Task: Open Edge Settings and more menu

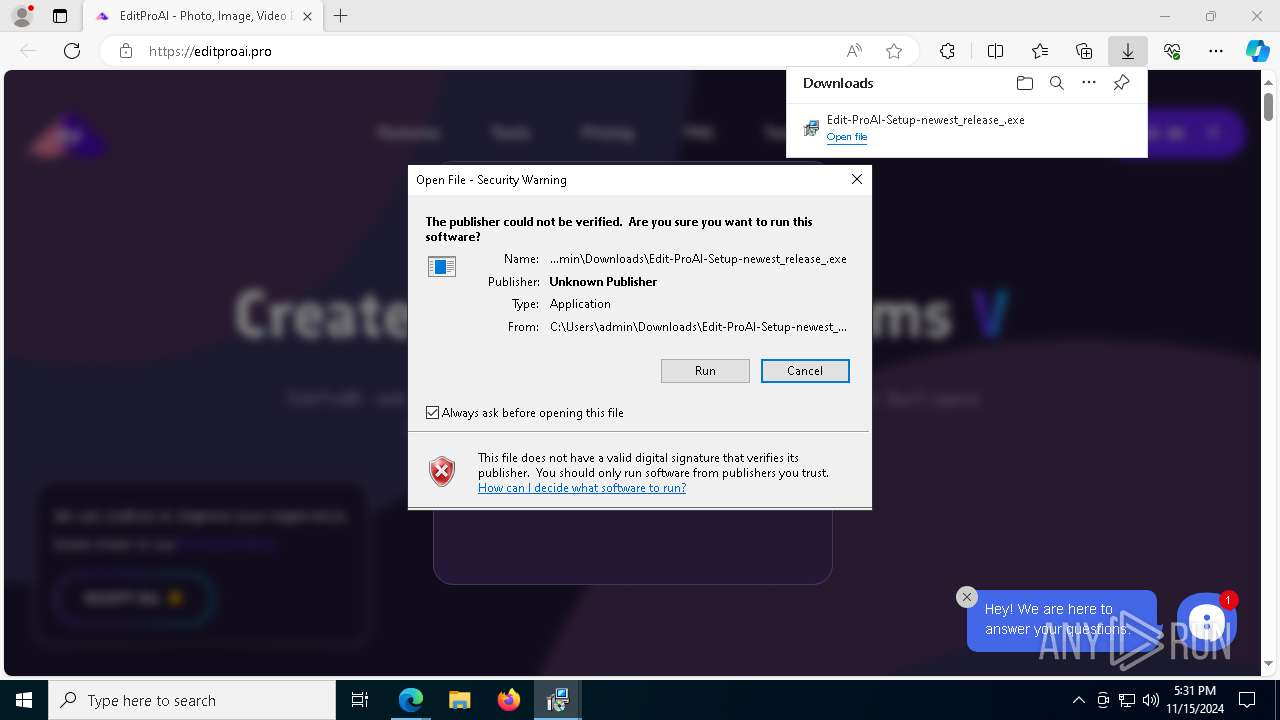Action: pos(1216,51)
